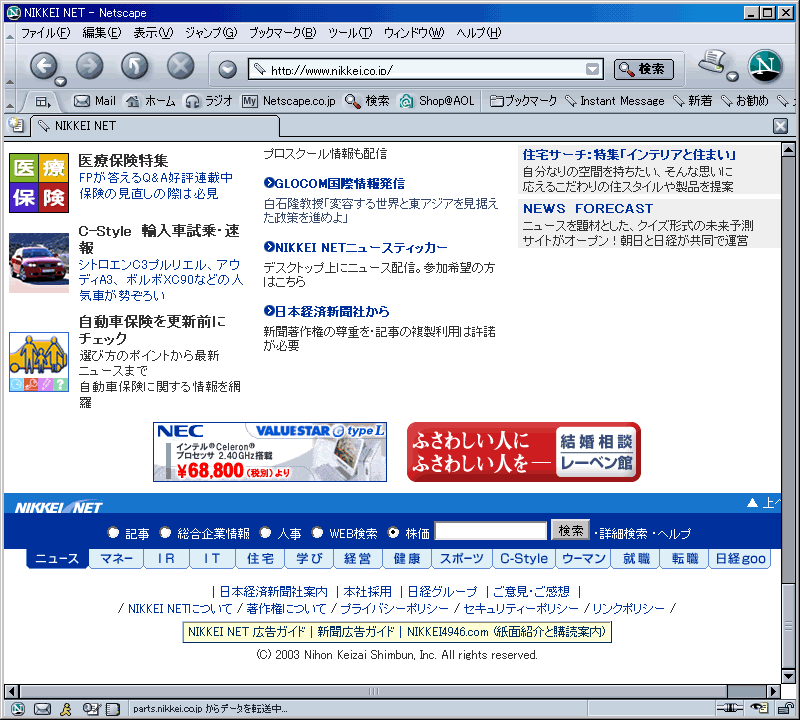
Task: Click the お勧め bookmark
Action: coord(744,101)
